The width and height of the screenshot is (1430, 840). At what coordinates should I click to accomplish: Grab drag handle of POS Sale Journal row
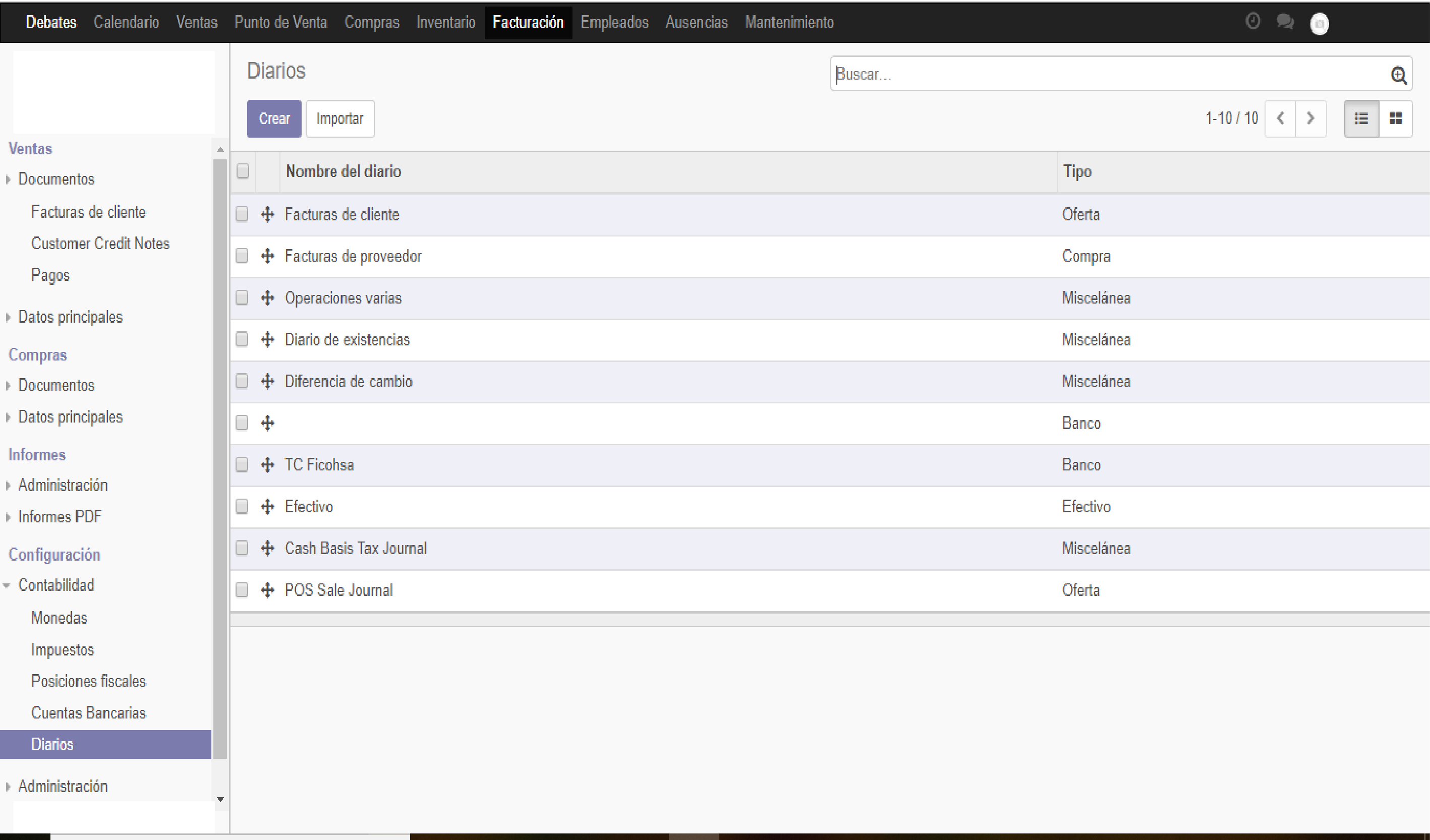tap(267, 590)
